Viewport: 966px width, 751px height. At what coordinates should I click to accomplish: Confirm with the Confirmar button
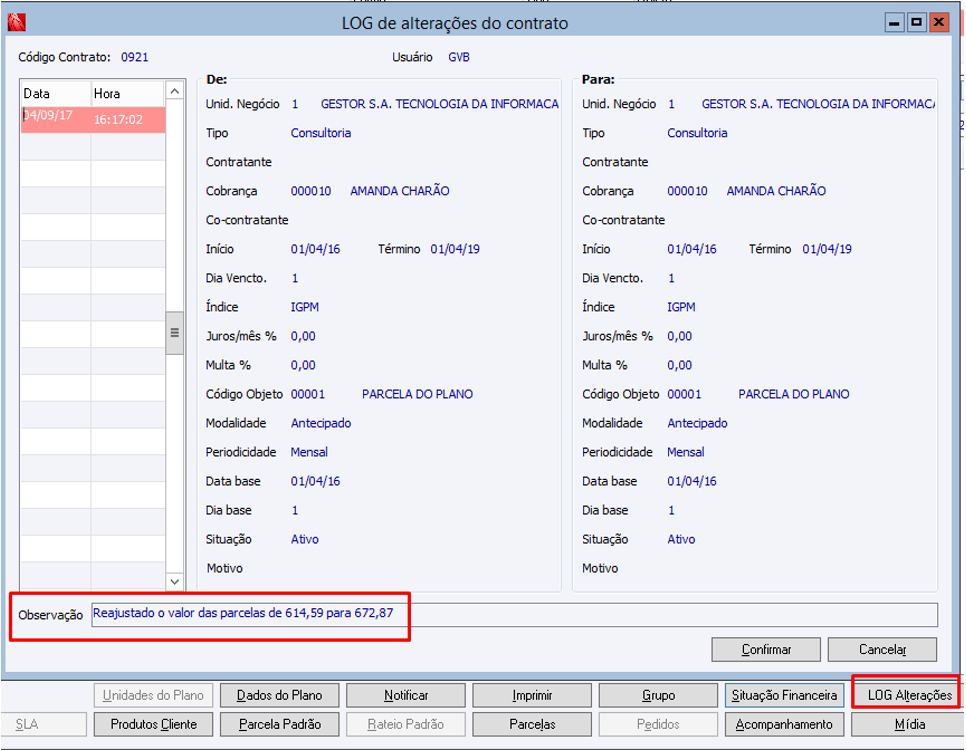tap(766, 649)
